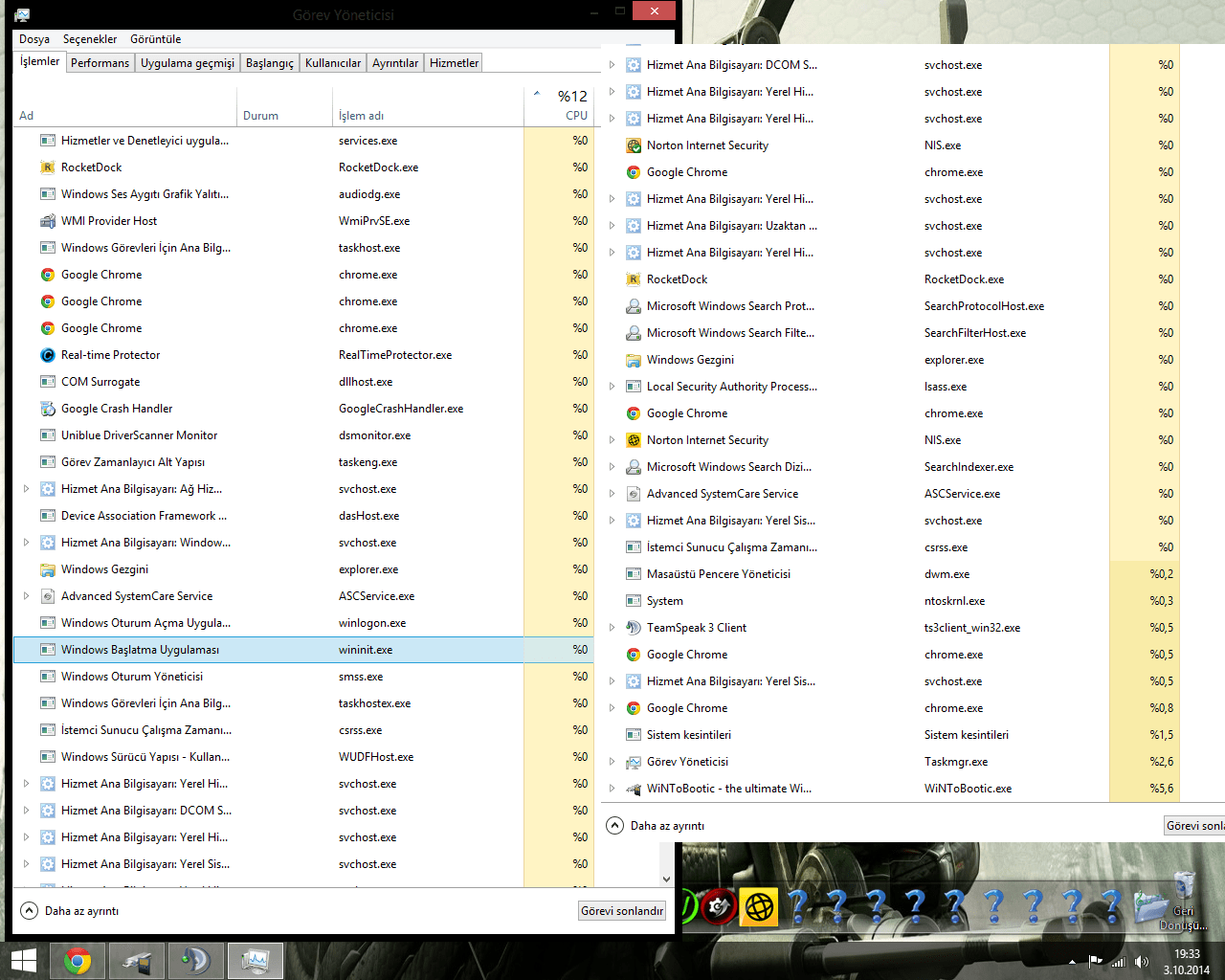Click RocketDock icon in the left process list
1225x980 pixels.
(x=48, y=167)
